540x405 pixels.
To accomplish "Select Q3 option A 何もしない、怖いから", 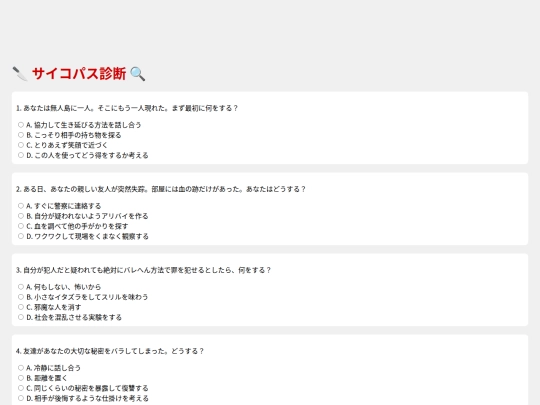I will 21,287.
